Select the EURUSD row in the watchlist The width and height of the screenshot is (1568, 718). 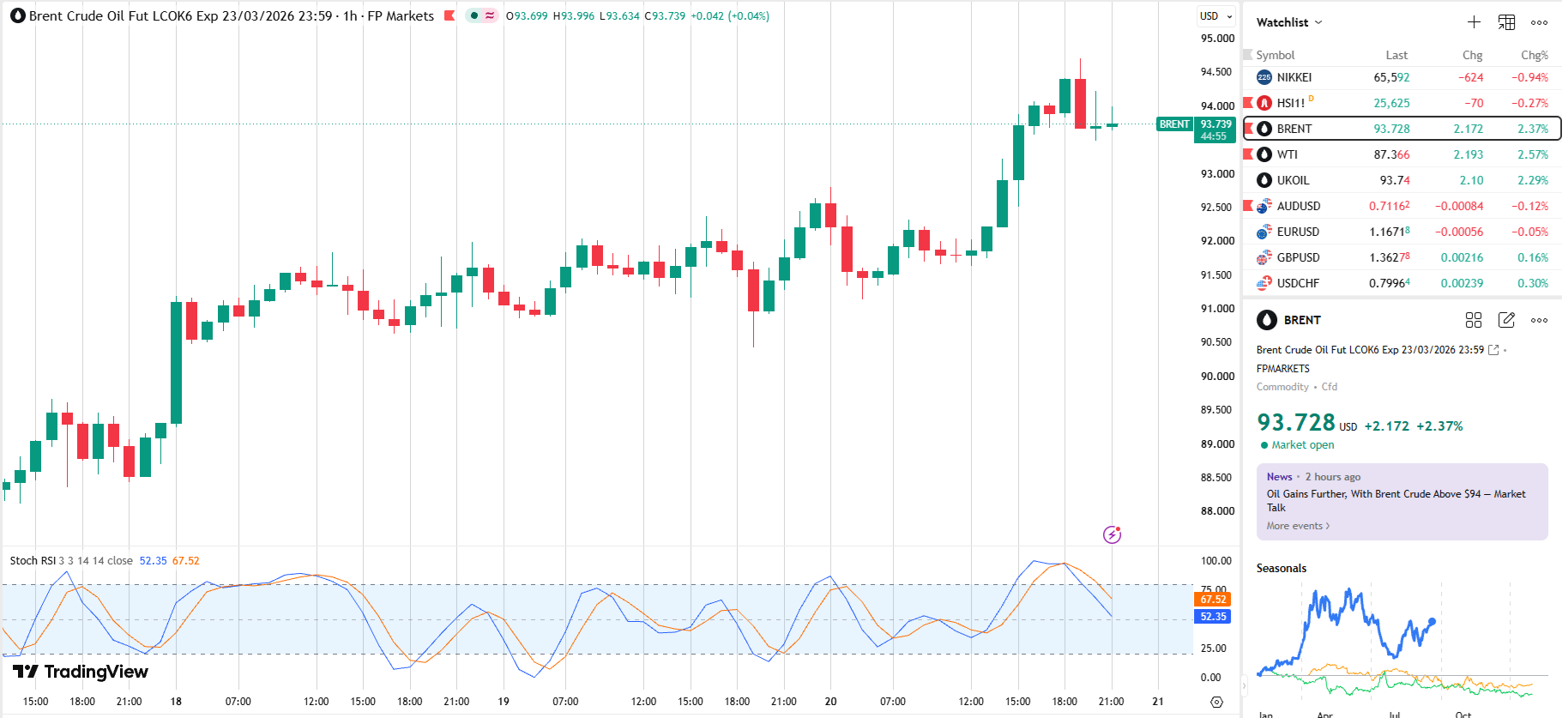[x=1402, y=232]
